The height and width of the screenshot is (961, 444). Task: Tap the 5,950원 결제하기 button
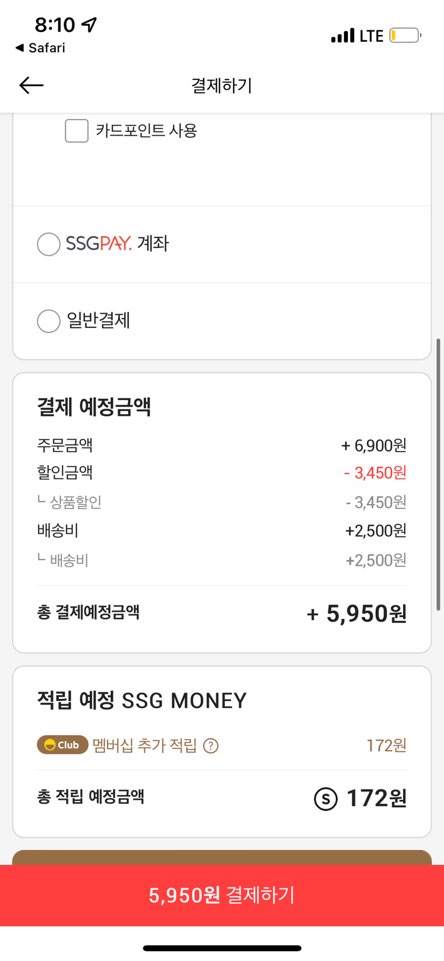click(x=222, y=895)
